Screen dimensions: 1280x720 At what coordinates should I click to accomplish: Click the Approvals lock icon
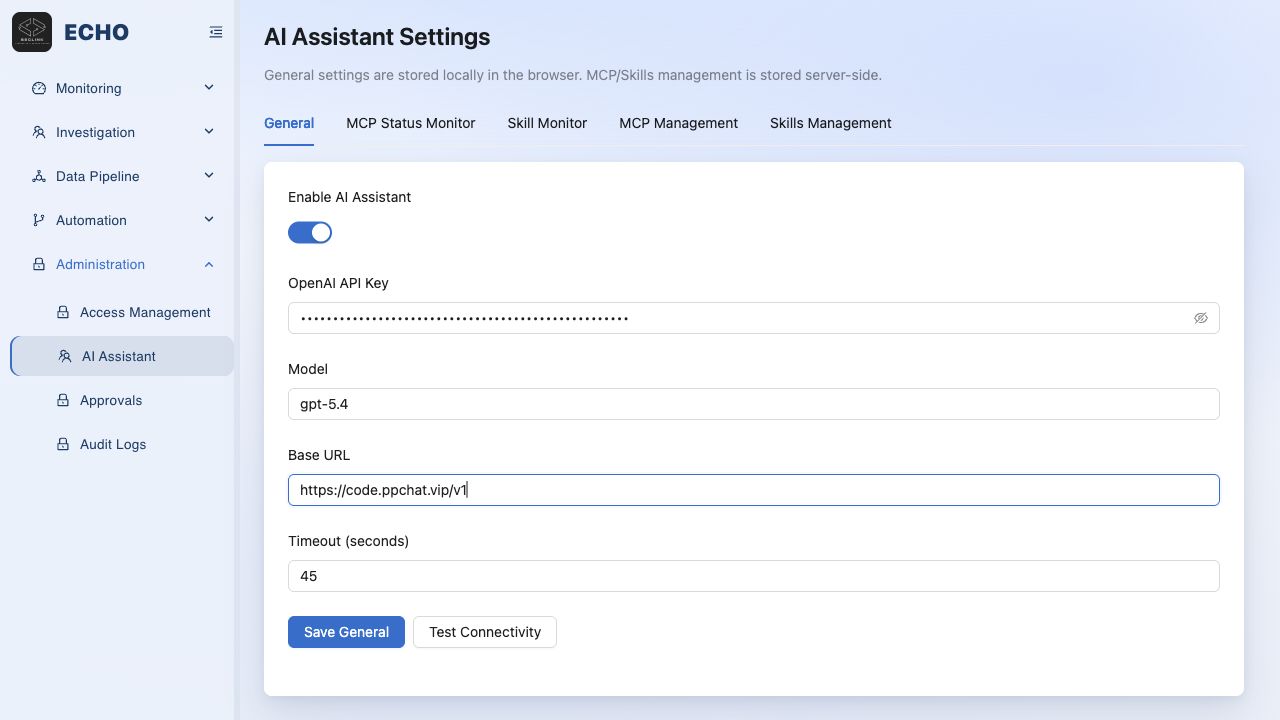pos(63,400)
